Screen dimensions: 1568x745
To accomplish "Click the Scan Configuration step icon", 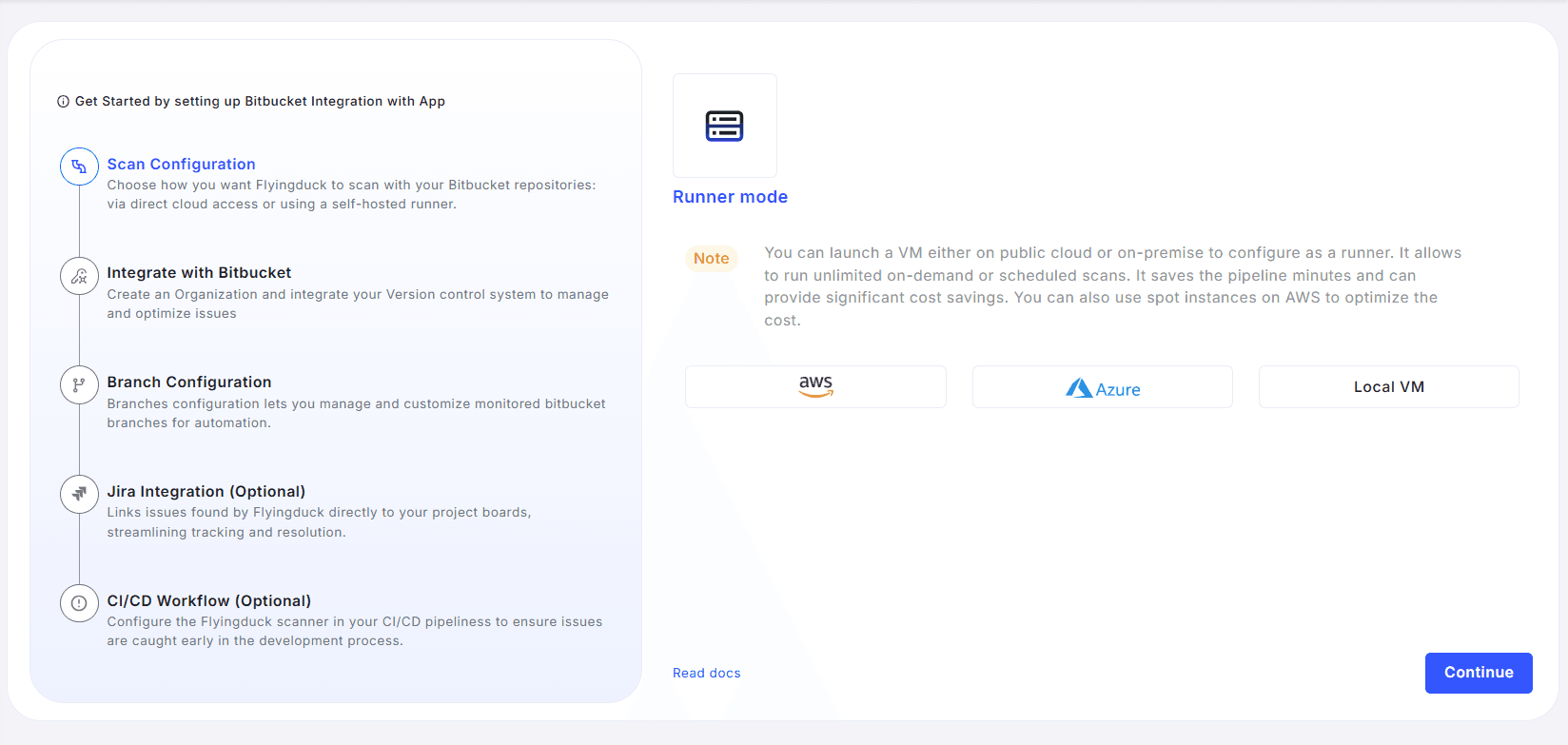I will pyautogui.click(x=79, y=167).
